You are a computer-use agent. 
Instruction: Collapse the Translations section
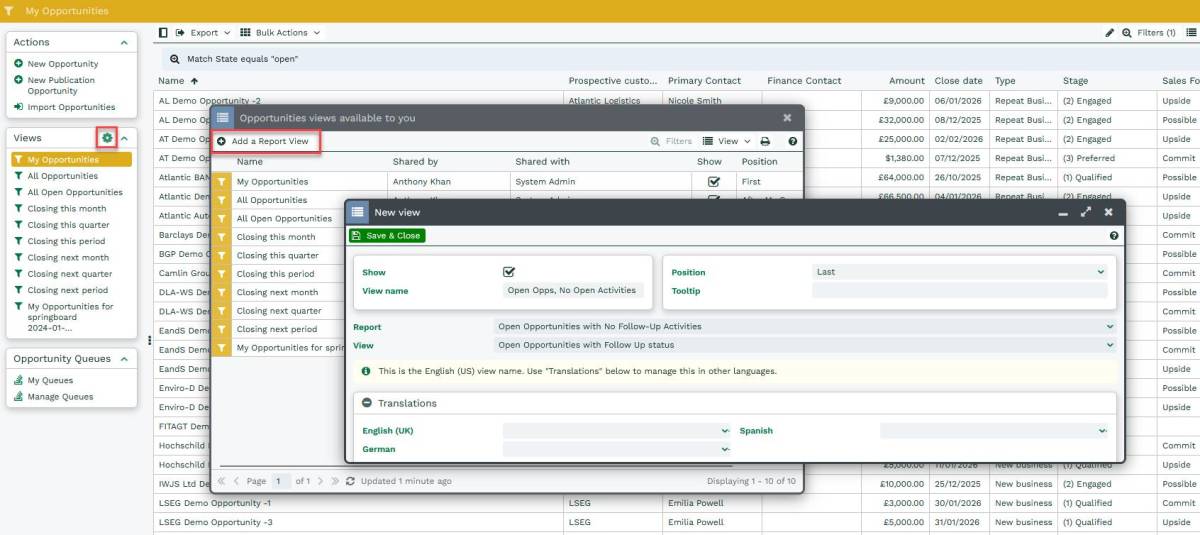(367, 403)
